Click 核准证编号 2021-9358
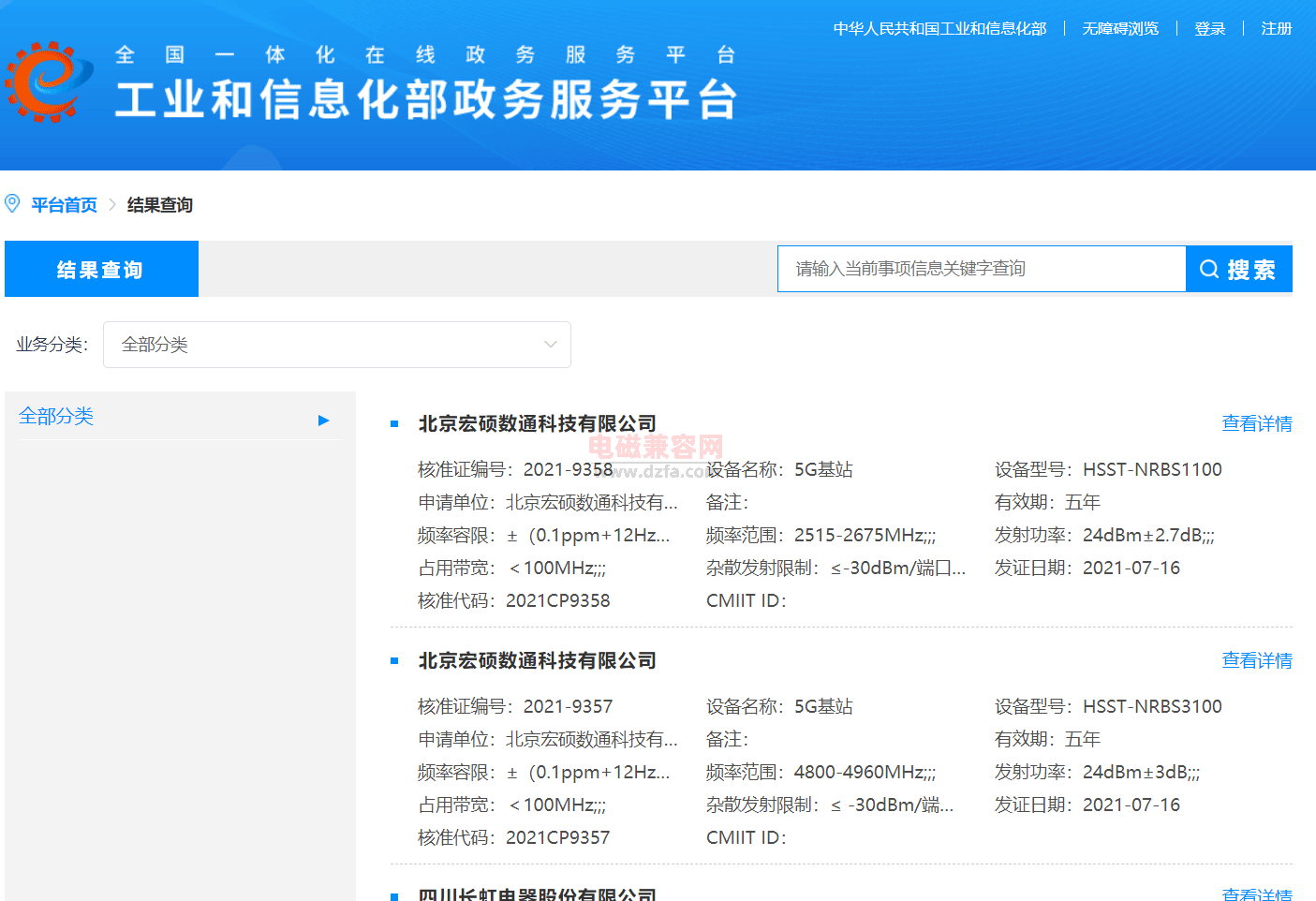The height and width of the screenshot is (901, 1316). coord(515,469)
